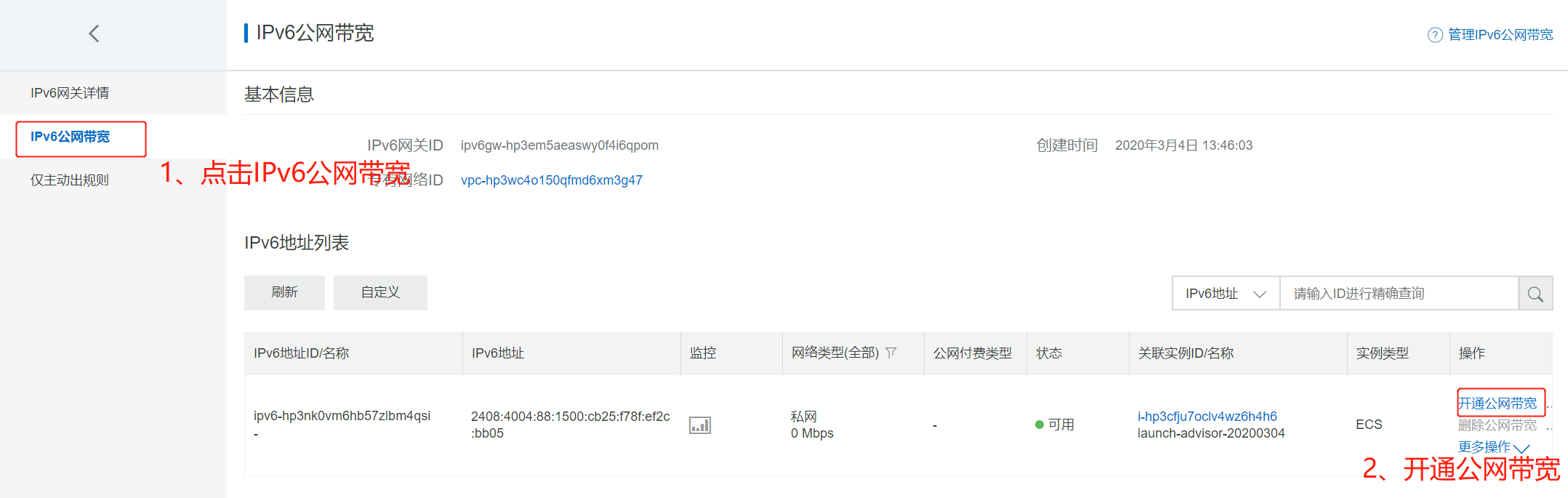Open the monitoring chart icon

coord(699,425)
